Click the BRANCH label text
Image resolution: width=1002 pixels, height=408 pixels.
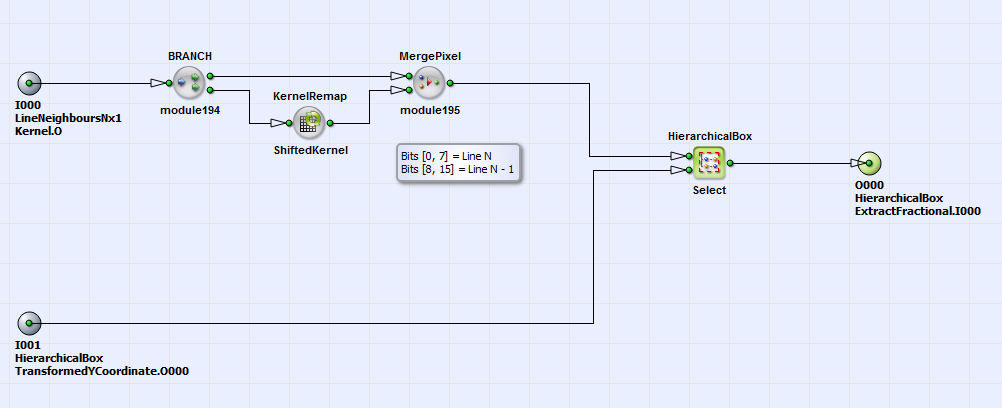click(x=190, y=56)
